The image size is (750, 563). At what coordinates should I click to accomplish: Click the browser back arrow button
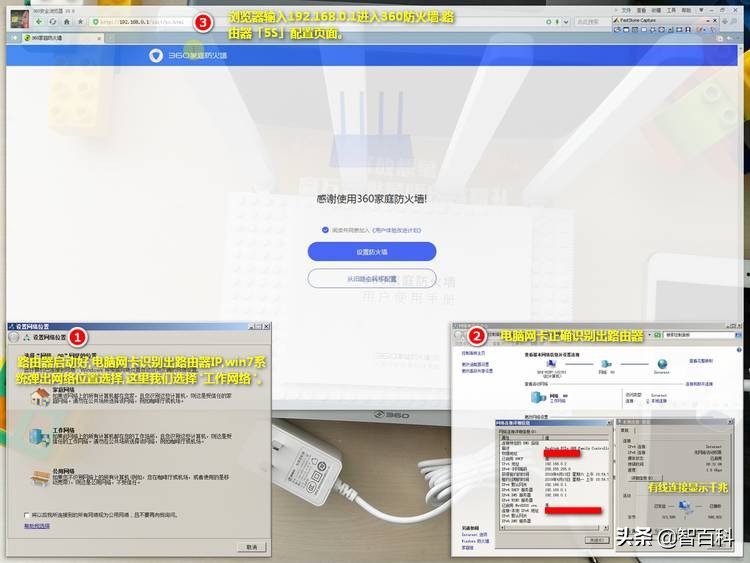(39, 22)
